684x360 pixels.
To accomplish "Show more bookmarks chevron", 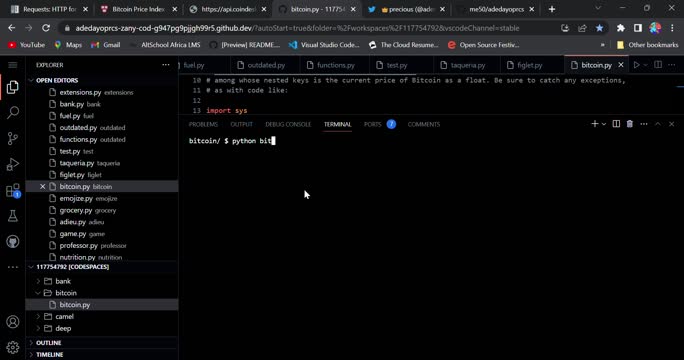I will [x=602, y=45].
